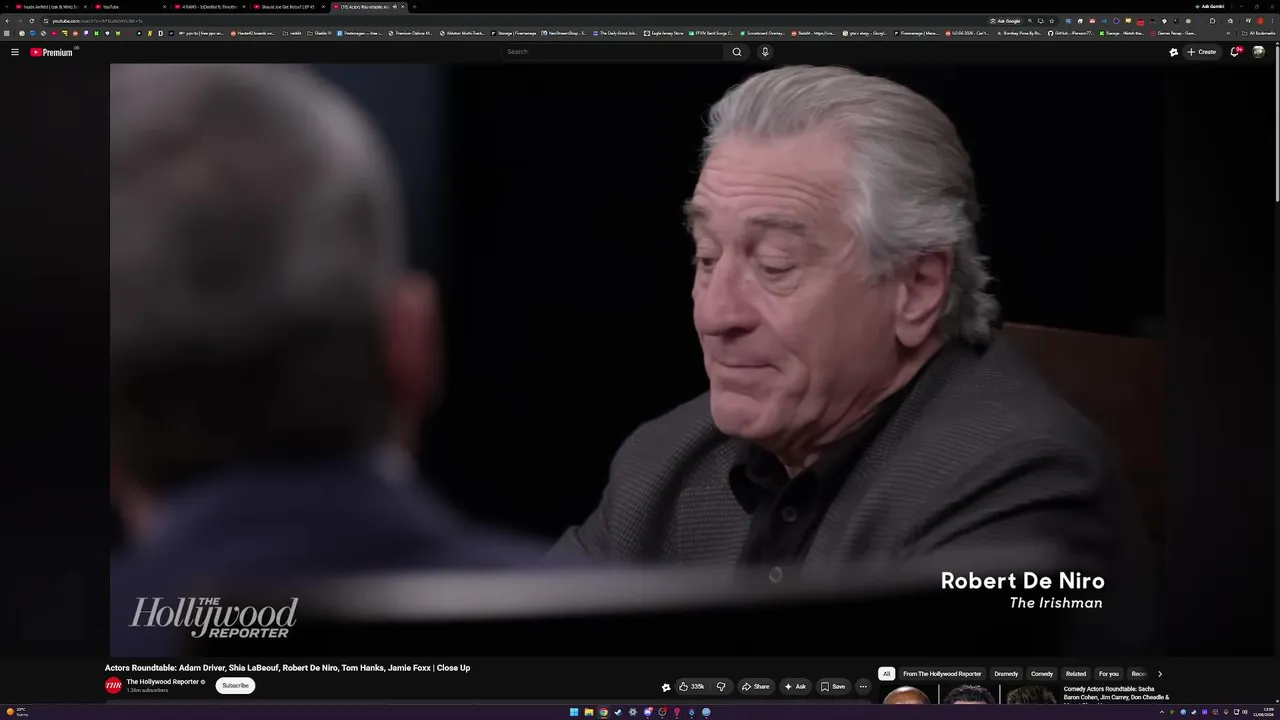1280x720 pixels.
Task: Open the weather widget in the taskbar
Action: tap(17, 712)
